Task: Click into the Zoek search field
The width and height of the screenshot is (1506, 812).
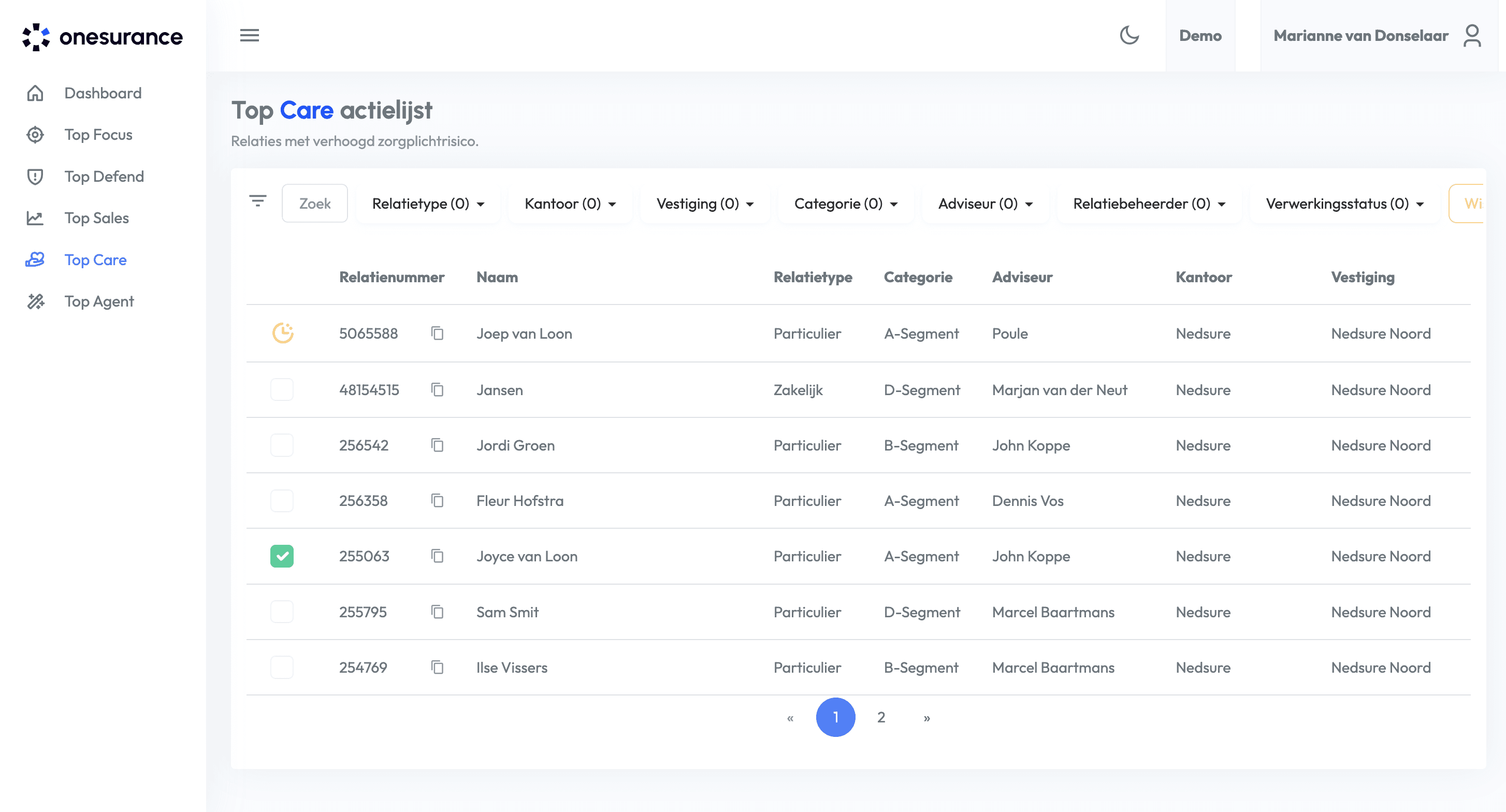Action: coord(314,204)
